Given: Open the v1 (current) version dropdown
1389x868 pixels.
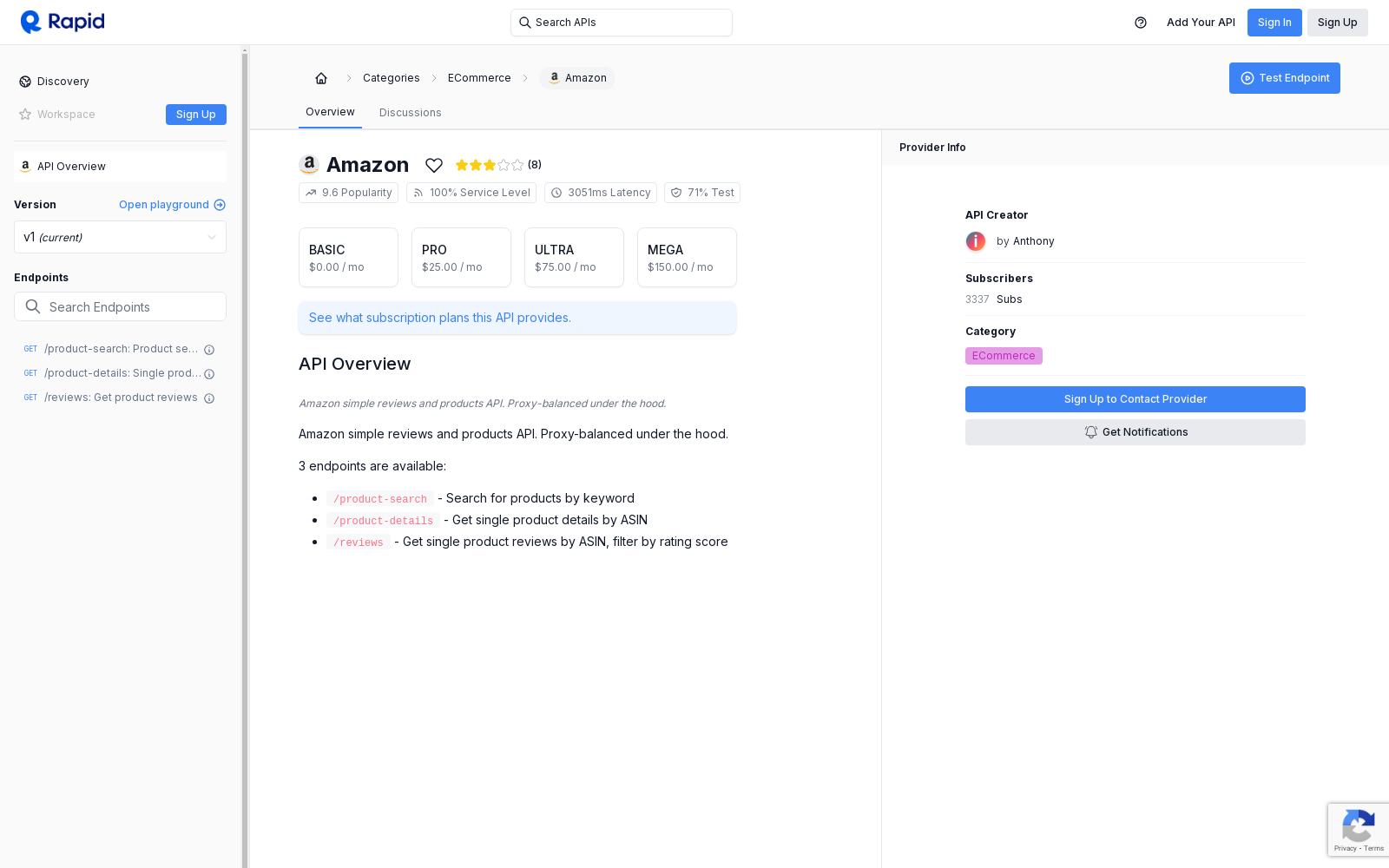Looking at the screenshot, I should pyautogui.click(x=120, y=237).
